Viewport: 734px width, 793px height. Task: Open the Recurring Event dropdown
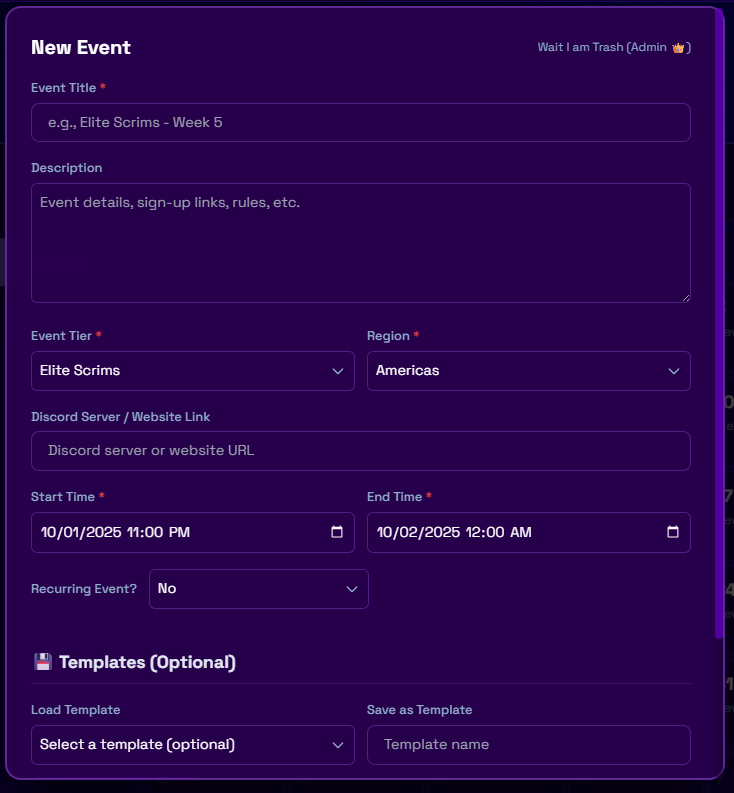tap(259, 589)
